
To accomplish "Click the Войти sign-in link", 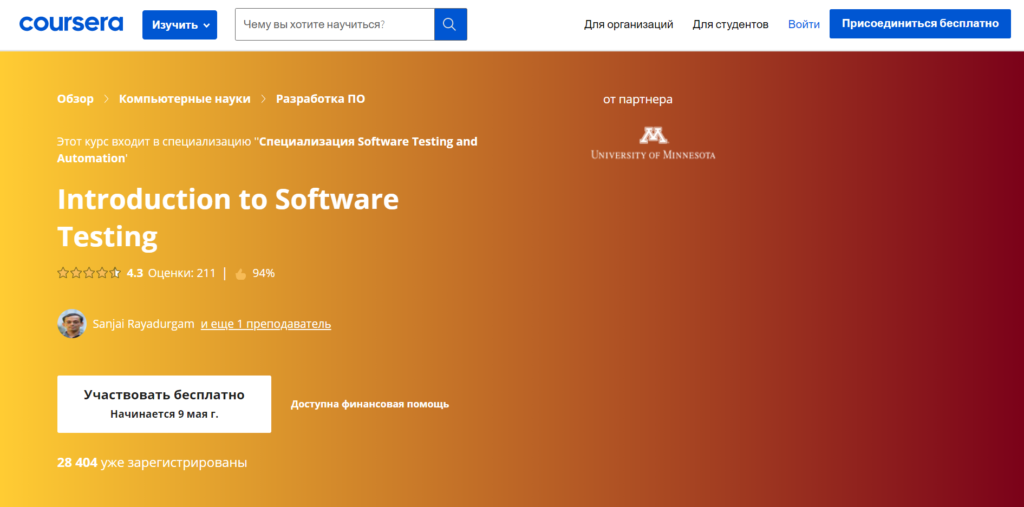I will (x=803, y=24).
